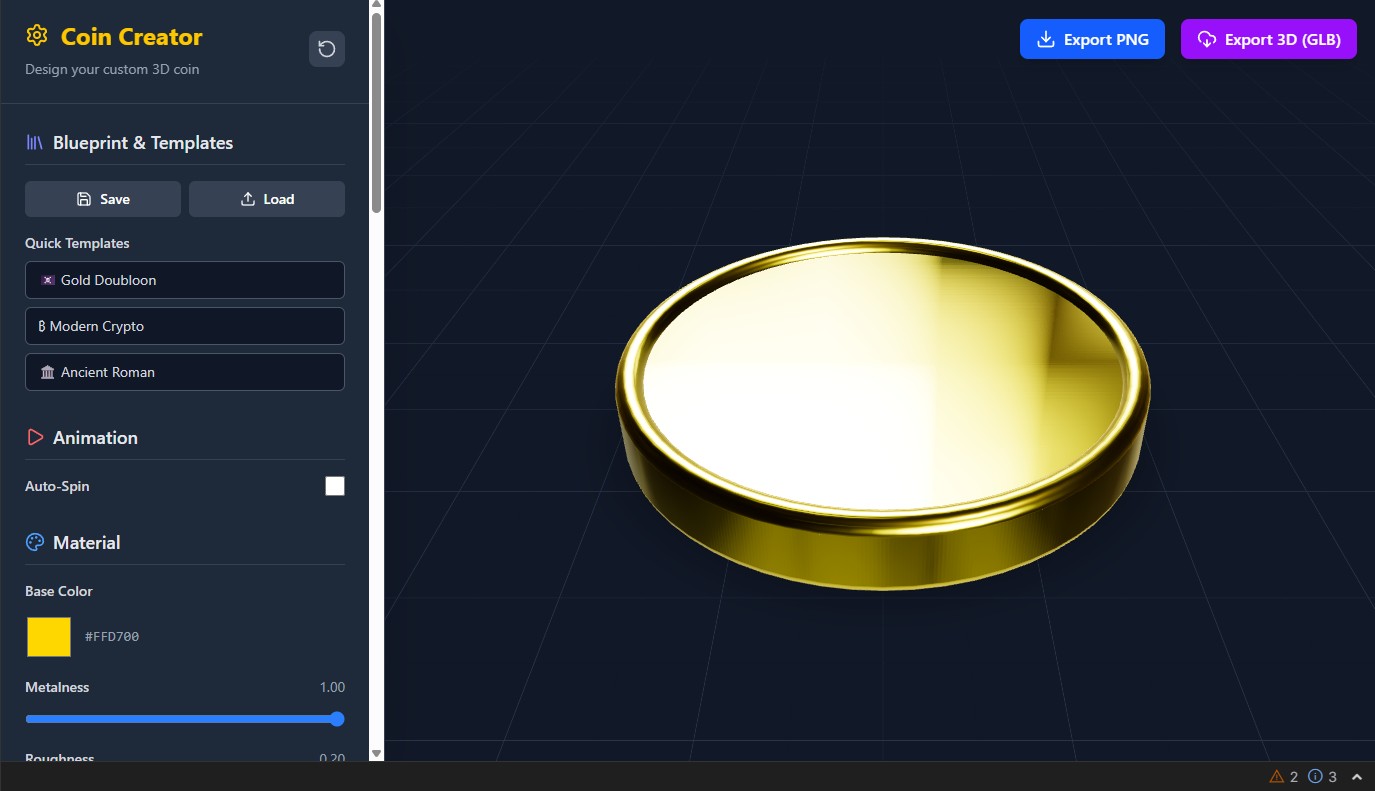Click the Blueprint & Templates library icon
This screenshot has height=791, width=1375.
pos(35,143)
